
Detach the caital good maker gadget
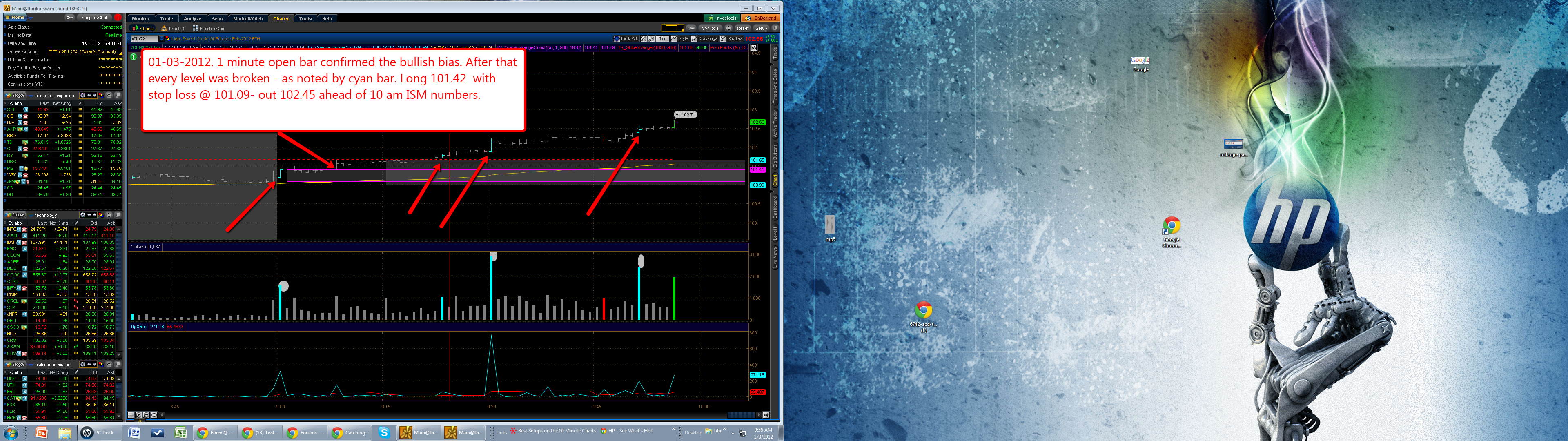pyautogui.click(x=118, y=364)
